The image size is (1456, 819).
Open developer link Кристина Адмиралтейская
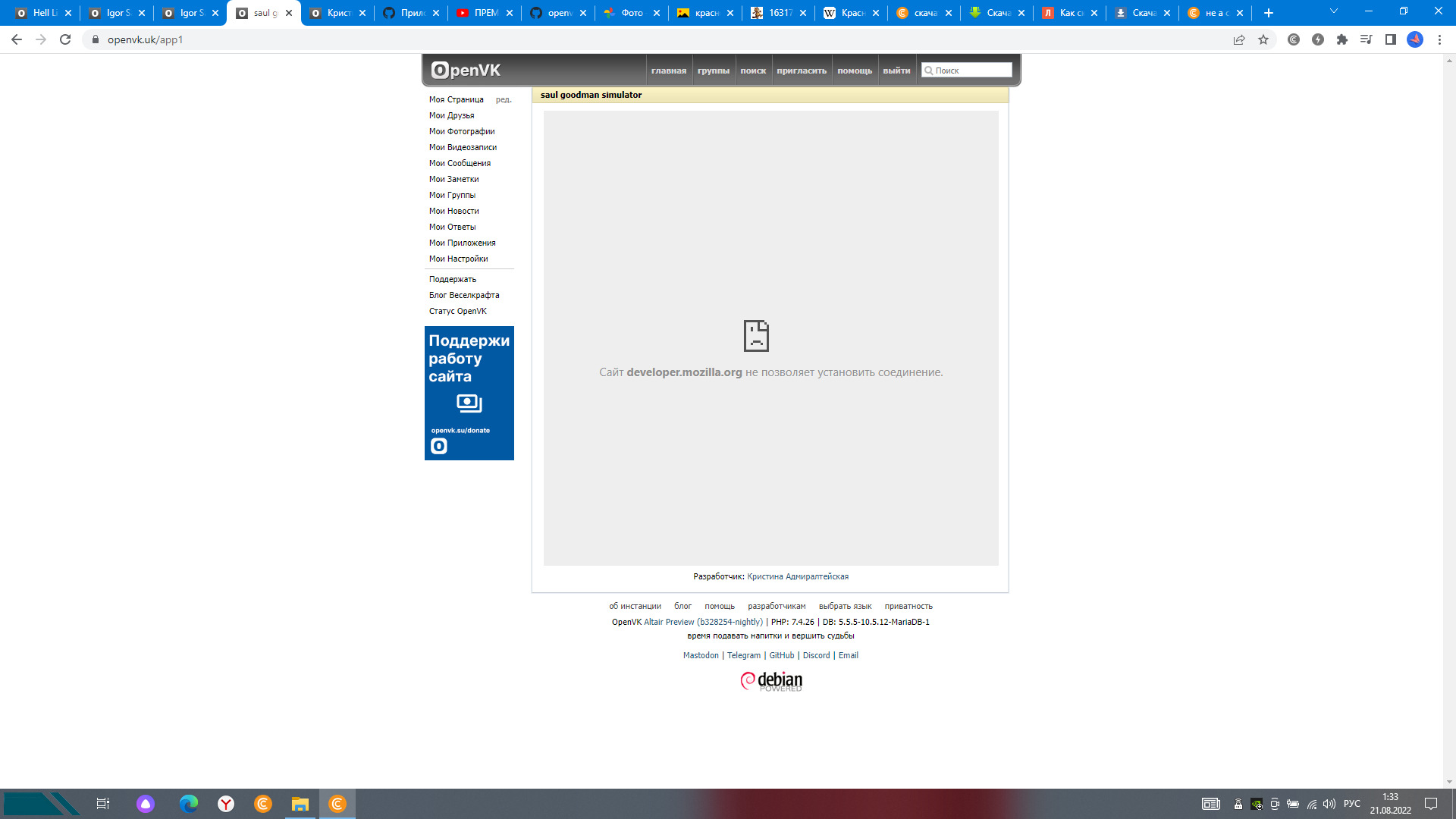tap(798, 576)
